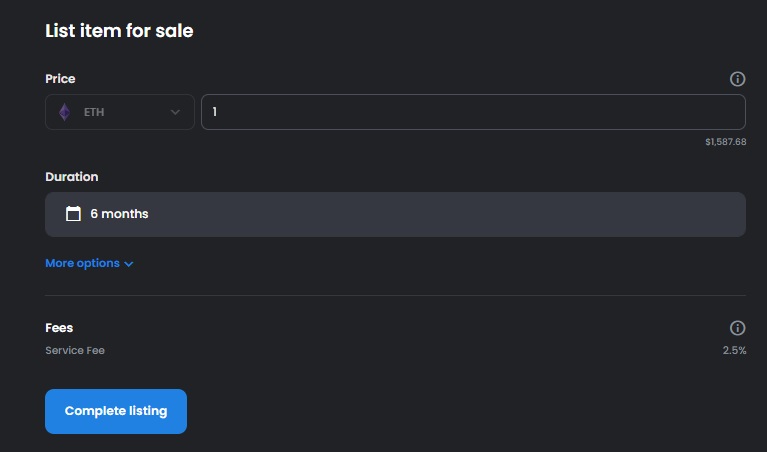Screen dimensions: 767x452
Task: Click the Fees section heading
Action: [x=59, y=328]
